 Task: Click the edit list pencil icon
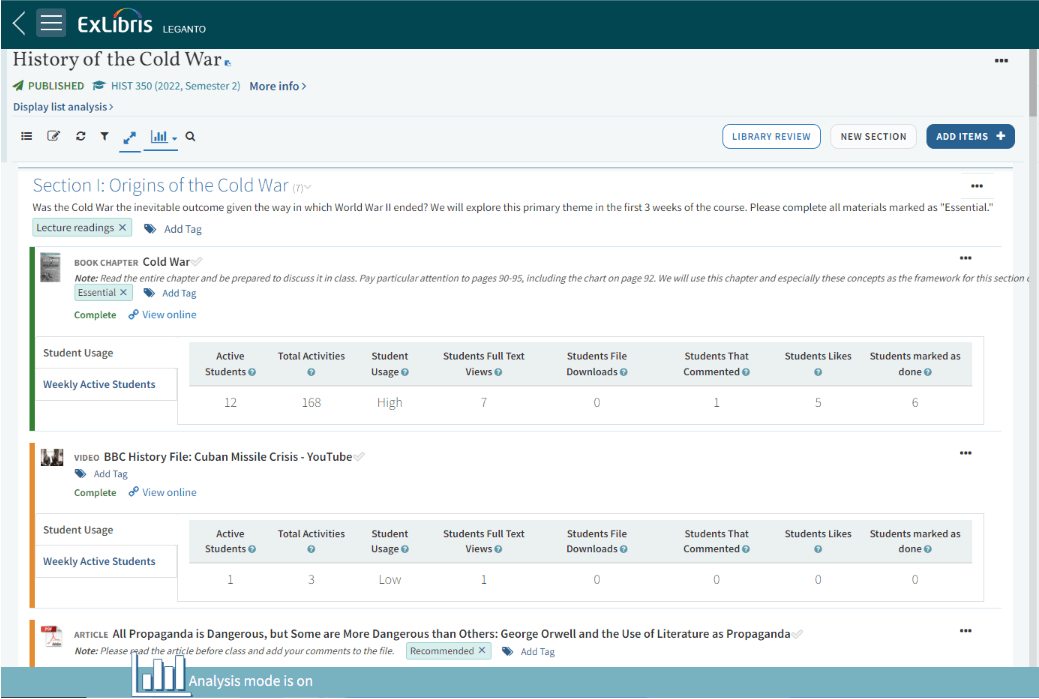(54, 137)
